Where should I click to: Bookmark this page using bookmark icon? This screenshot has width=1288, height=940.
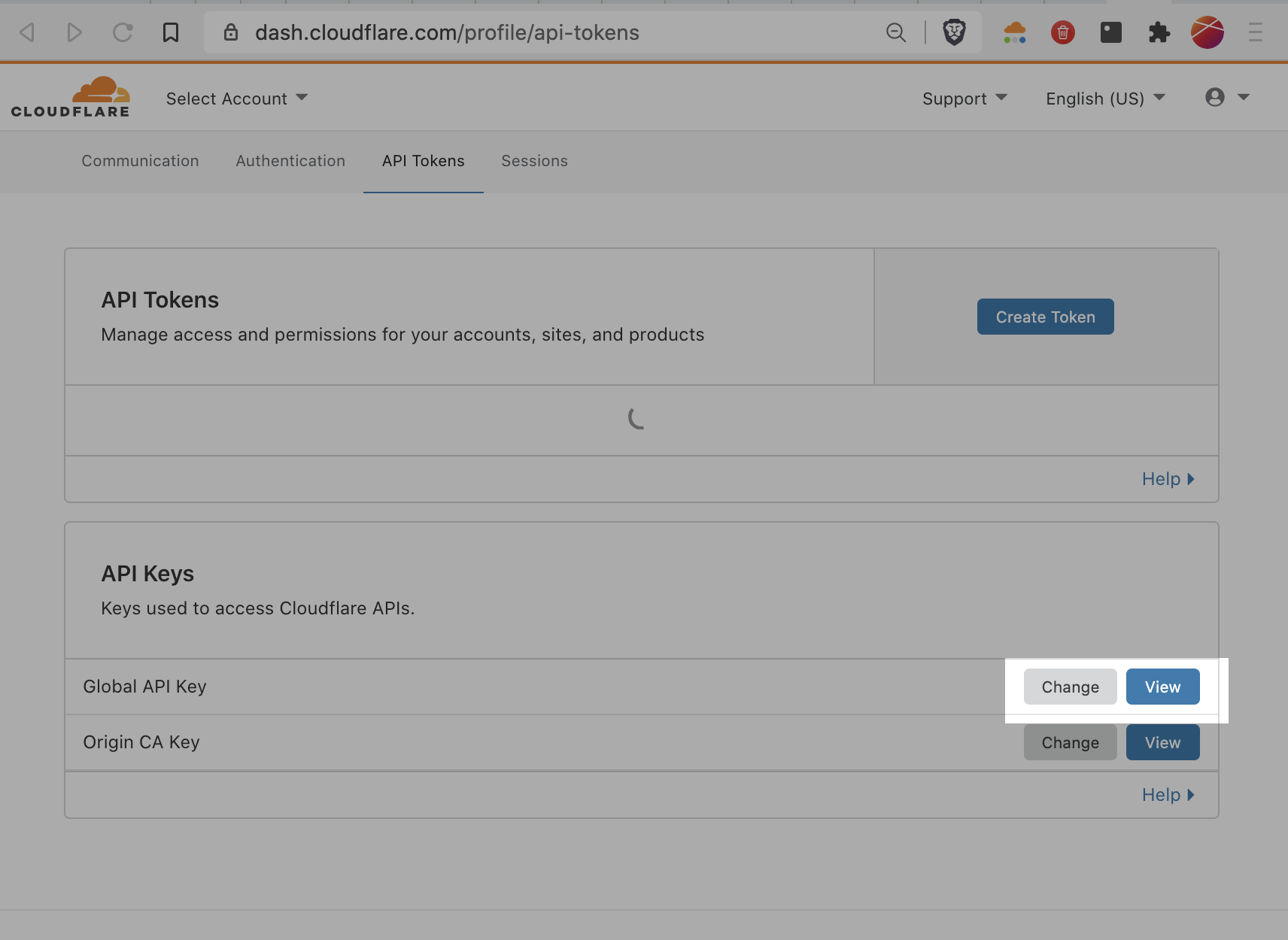tap(171, 32)
